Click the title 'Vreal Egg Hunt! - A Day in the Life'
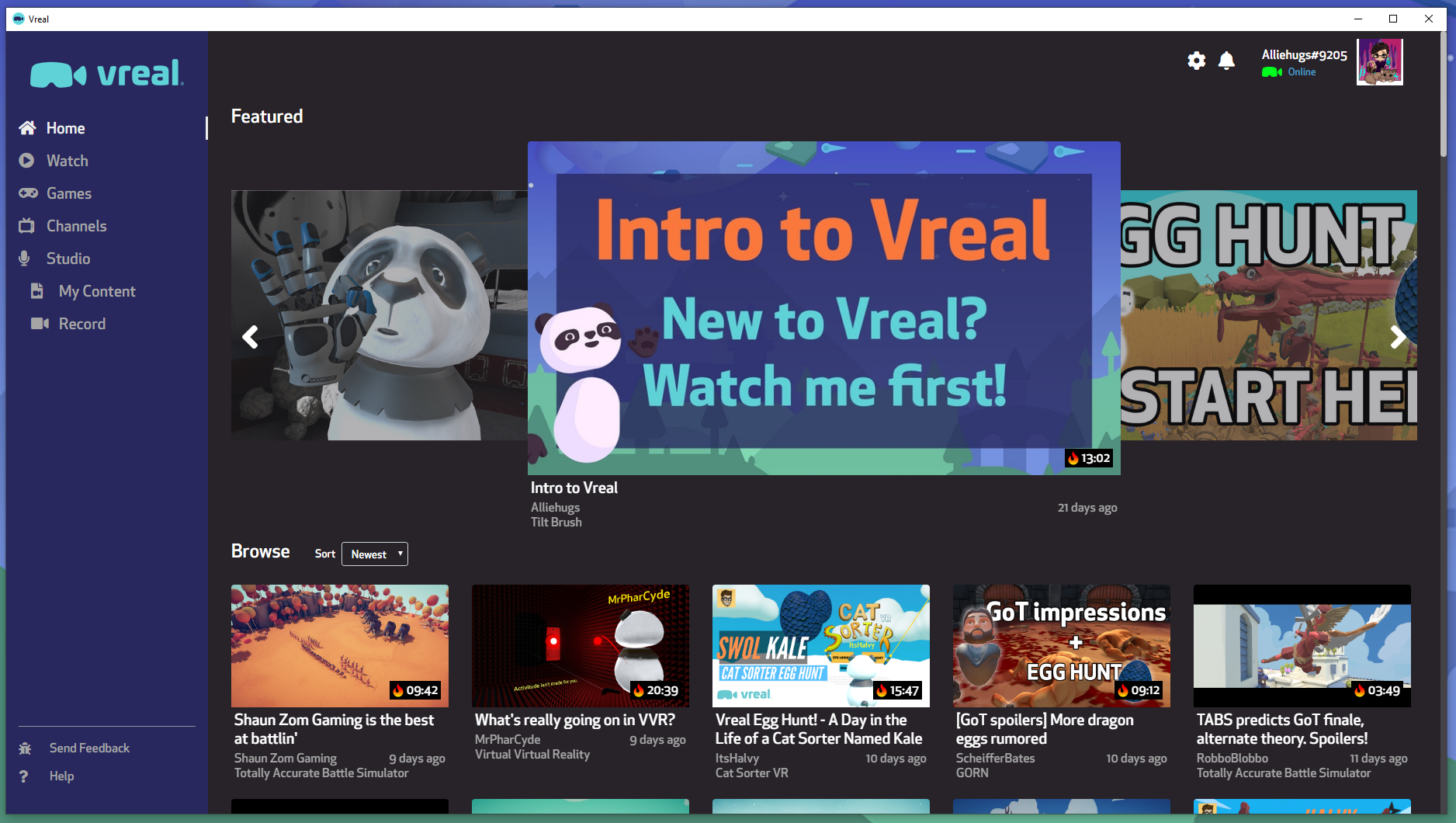 tap(819, 729)
